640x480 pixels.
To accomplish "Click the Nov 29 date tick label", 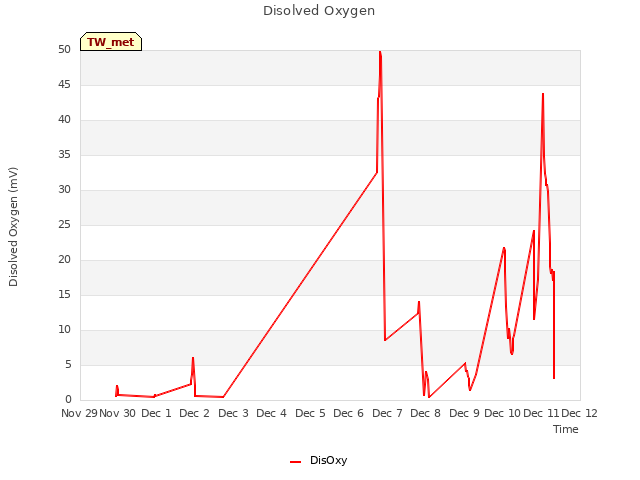I will coord(79,413).
